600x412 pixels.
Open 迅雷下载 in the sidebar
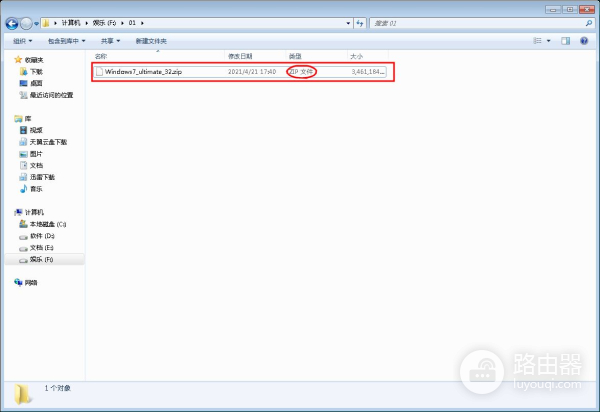(38, 177)
